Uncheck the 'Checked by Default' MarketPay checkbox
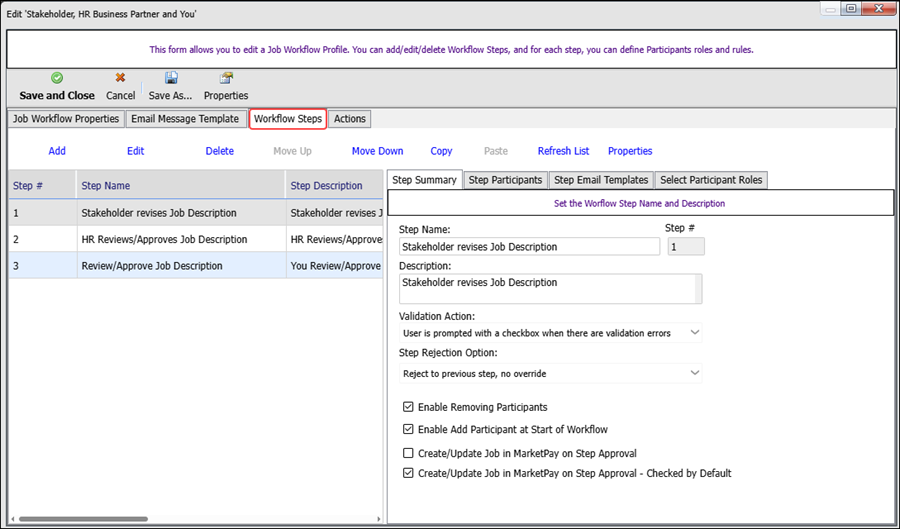This screenshot has width=900, height=529. pyautogui.click(x=408, y=473)
